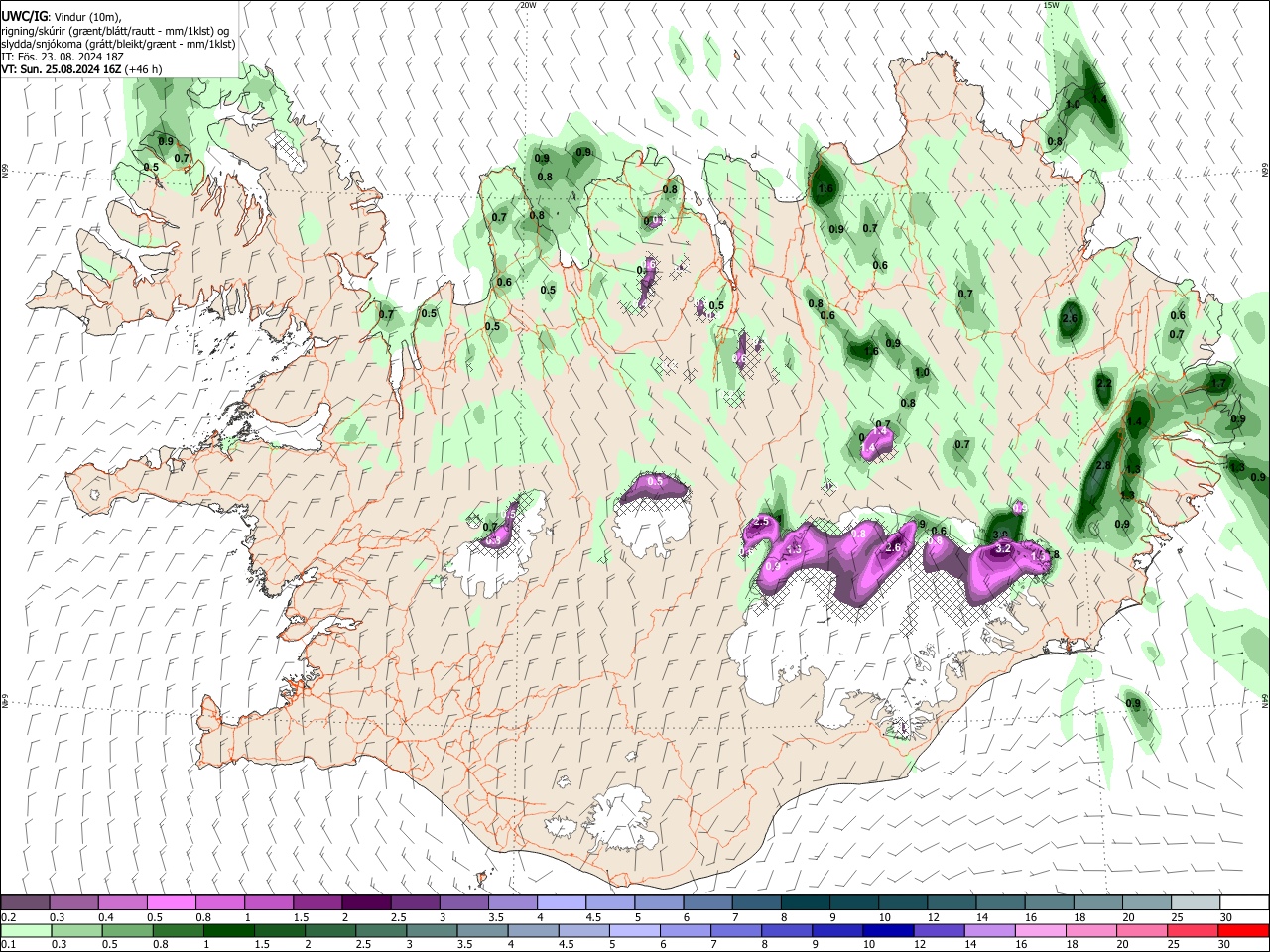Click the "rigning/skúrir (grænt/blátt/rautt" legend description line
Viewport: 1270px width, 952px height.
116,30
